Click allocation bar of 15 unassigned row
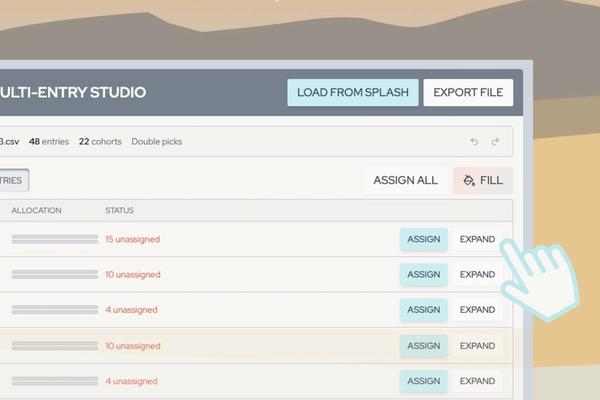600x400 pixels. click(55, 239)
